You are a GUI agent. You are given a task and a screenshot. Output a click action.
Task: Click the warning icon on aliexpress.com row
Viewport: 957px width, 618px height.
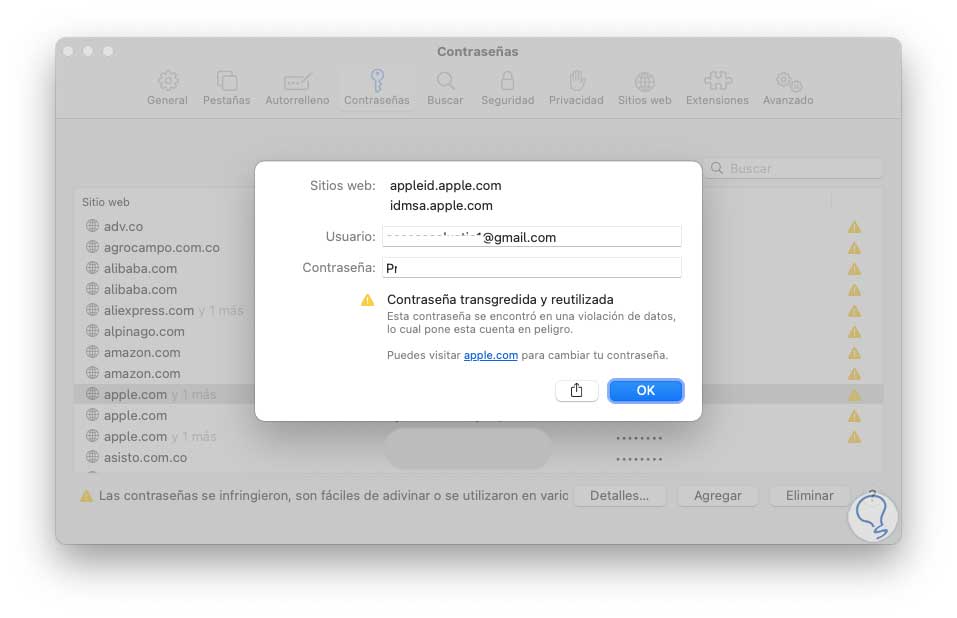coord(854,311)
